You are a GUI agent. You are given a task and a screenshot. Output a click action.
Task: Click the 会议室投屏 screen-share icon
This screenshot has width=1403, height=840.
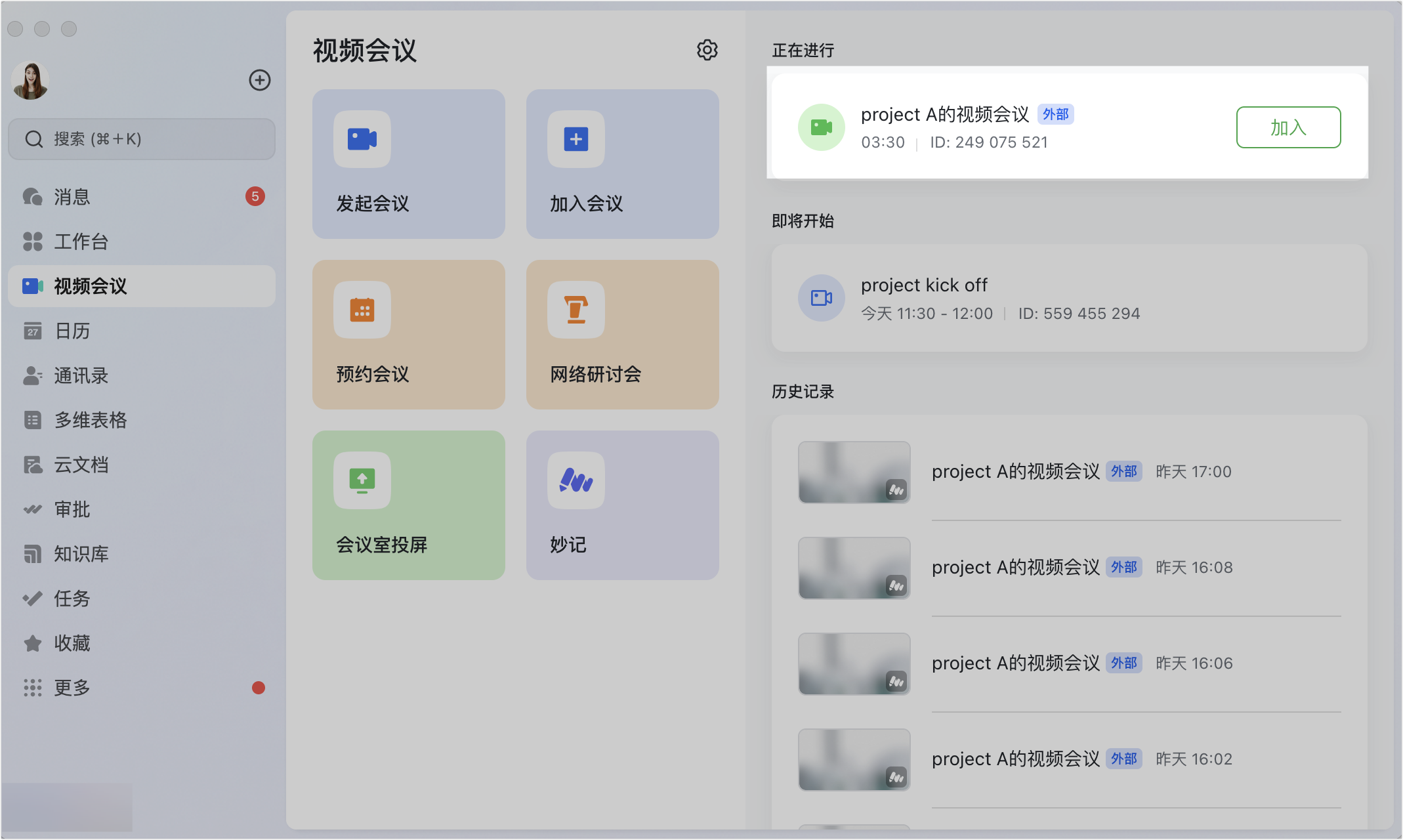(362, 480)
